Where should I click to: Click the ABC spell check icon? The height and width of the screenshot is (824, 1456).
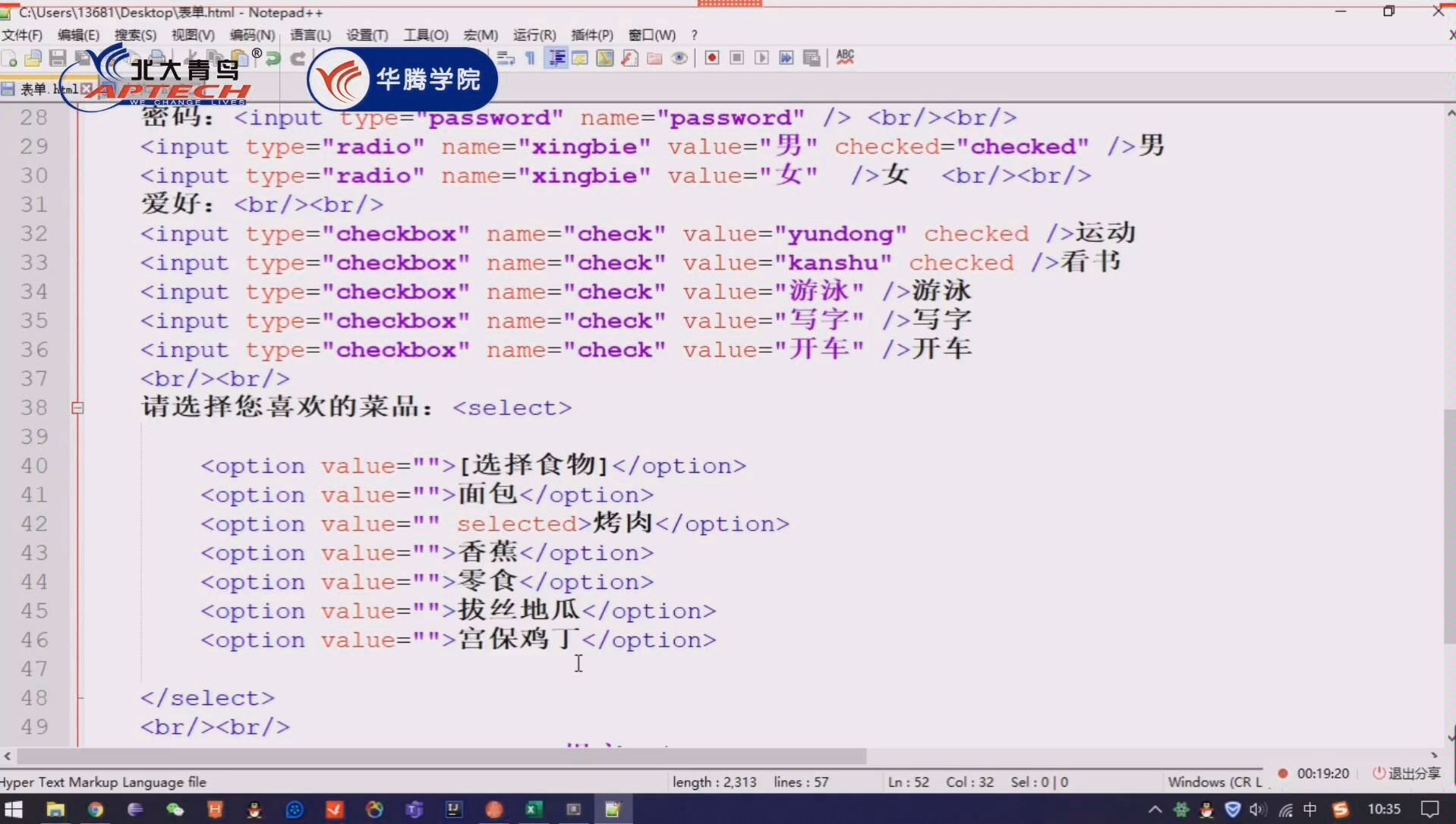point(845,58)
